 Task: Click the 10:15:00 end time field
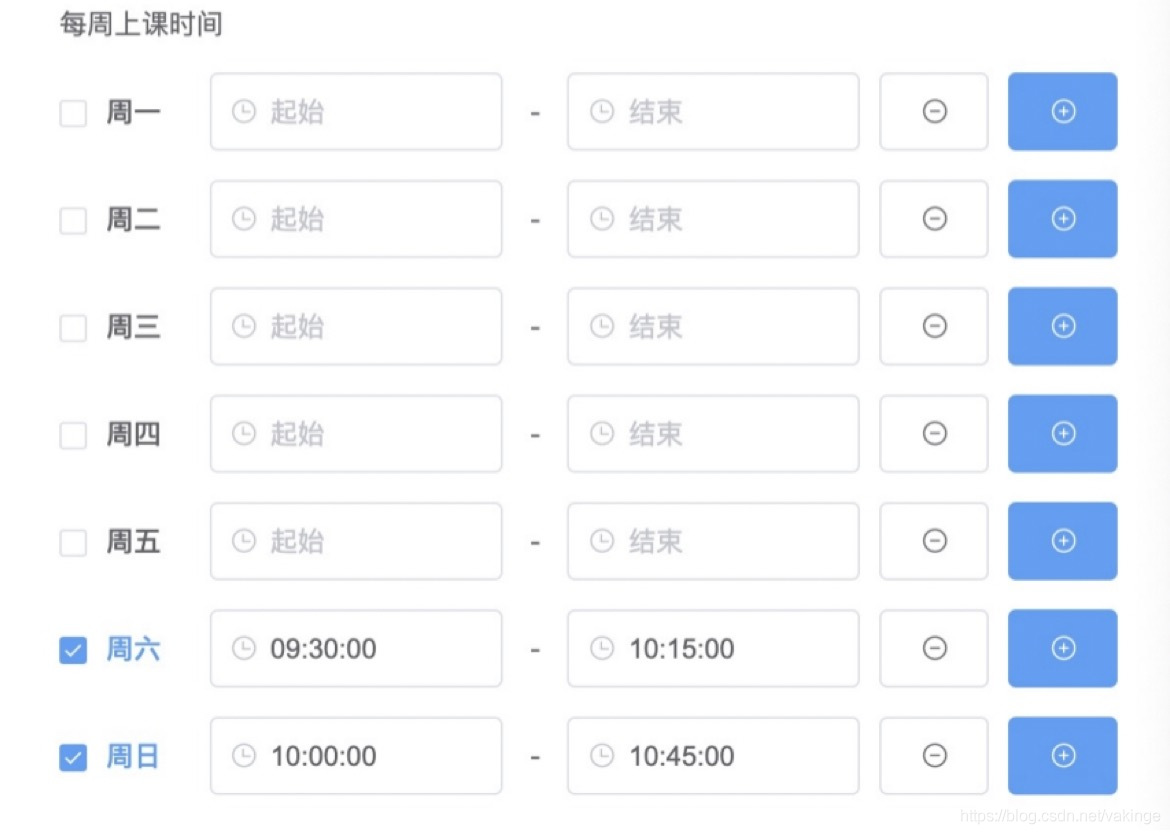(713, 648)
